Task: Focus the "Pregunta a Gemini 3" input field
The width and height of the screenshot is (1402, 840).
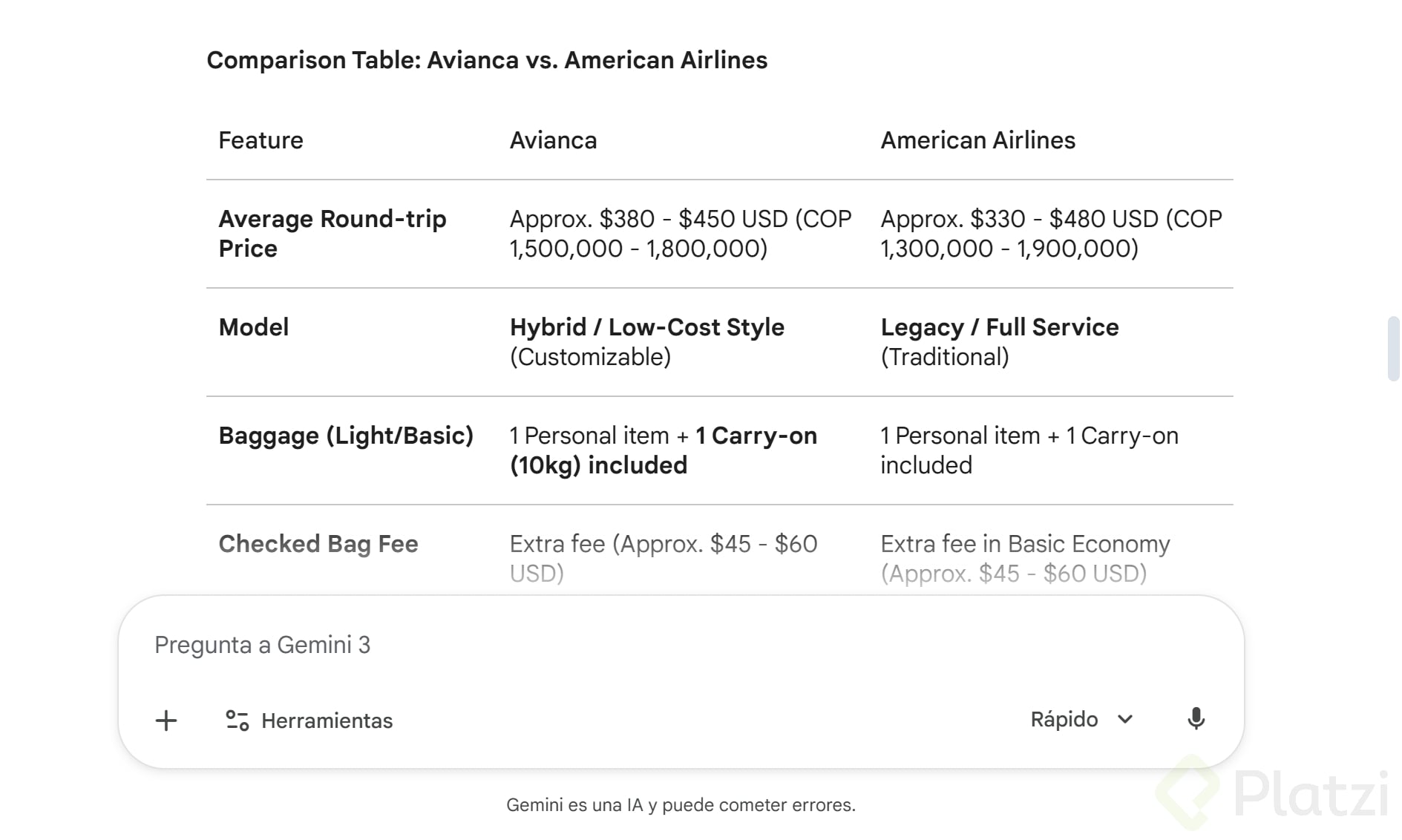Action: pyautogui.click(x=520, y=645)
